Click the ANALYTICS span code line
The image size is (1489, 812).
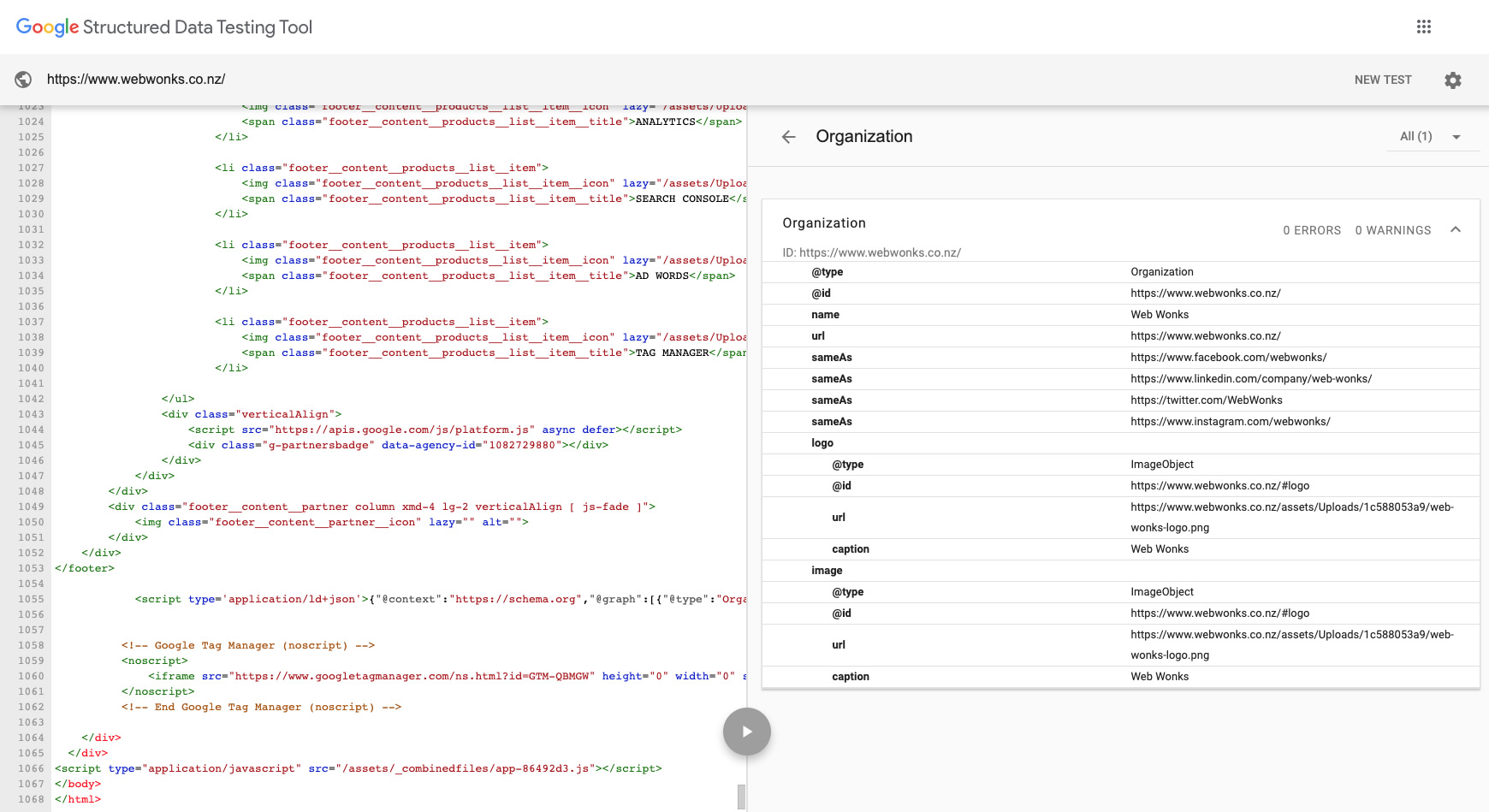[x=491, y=122]
